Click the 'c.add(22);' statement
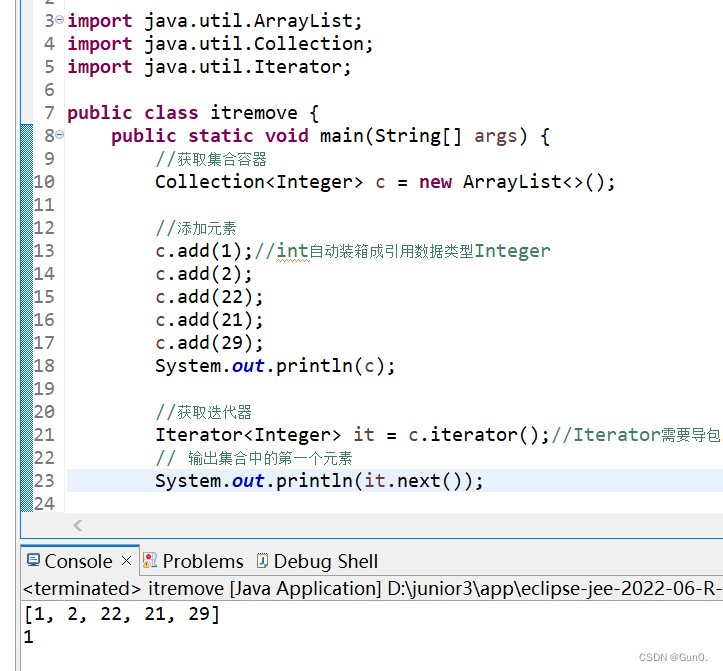 coord(209,297)
